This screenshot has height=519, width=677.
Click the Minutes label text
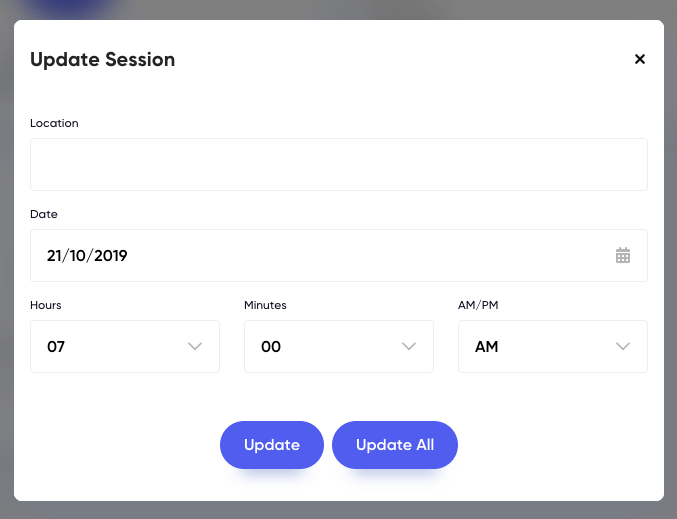click(265, 305)
